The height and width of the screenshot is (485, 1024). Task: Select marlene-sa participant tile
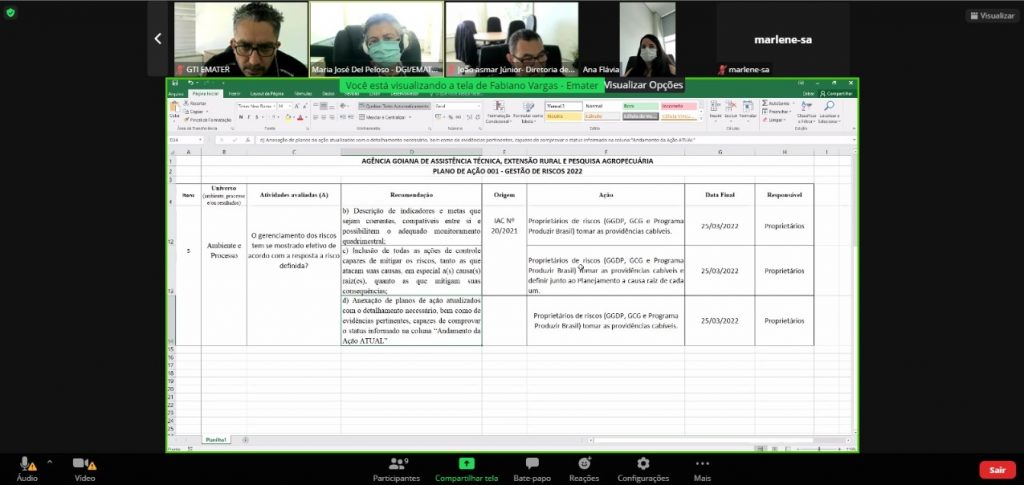click(783, 38)
